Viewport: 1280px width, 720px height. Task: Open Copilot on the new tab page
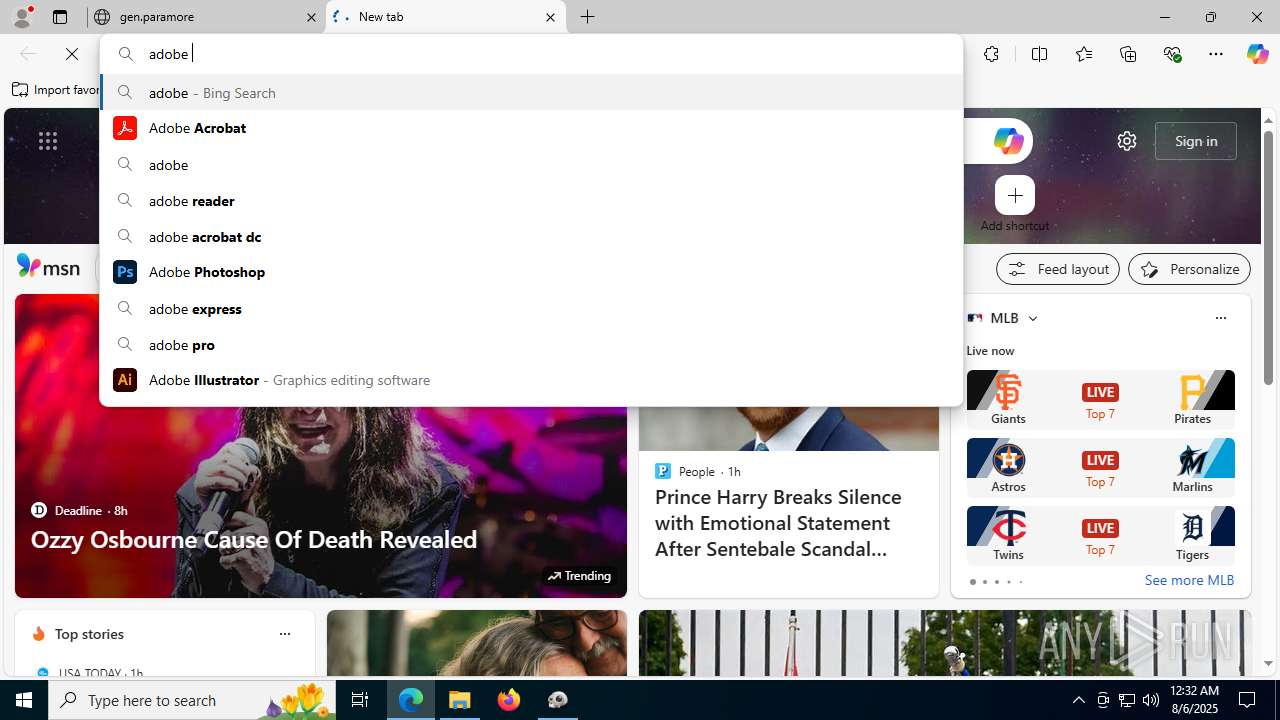point(1008,141)
